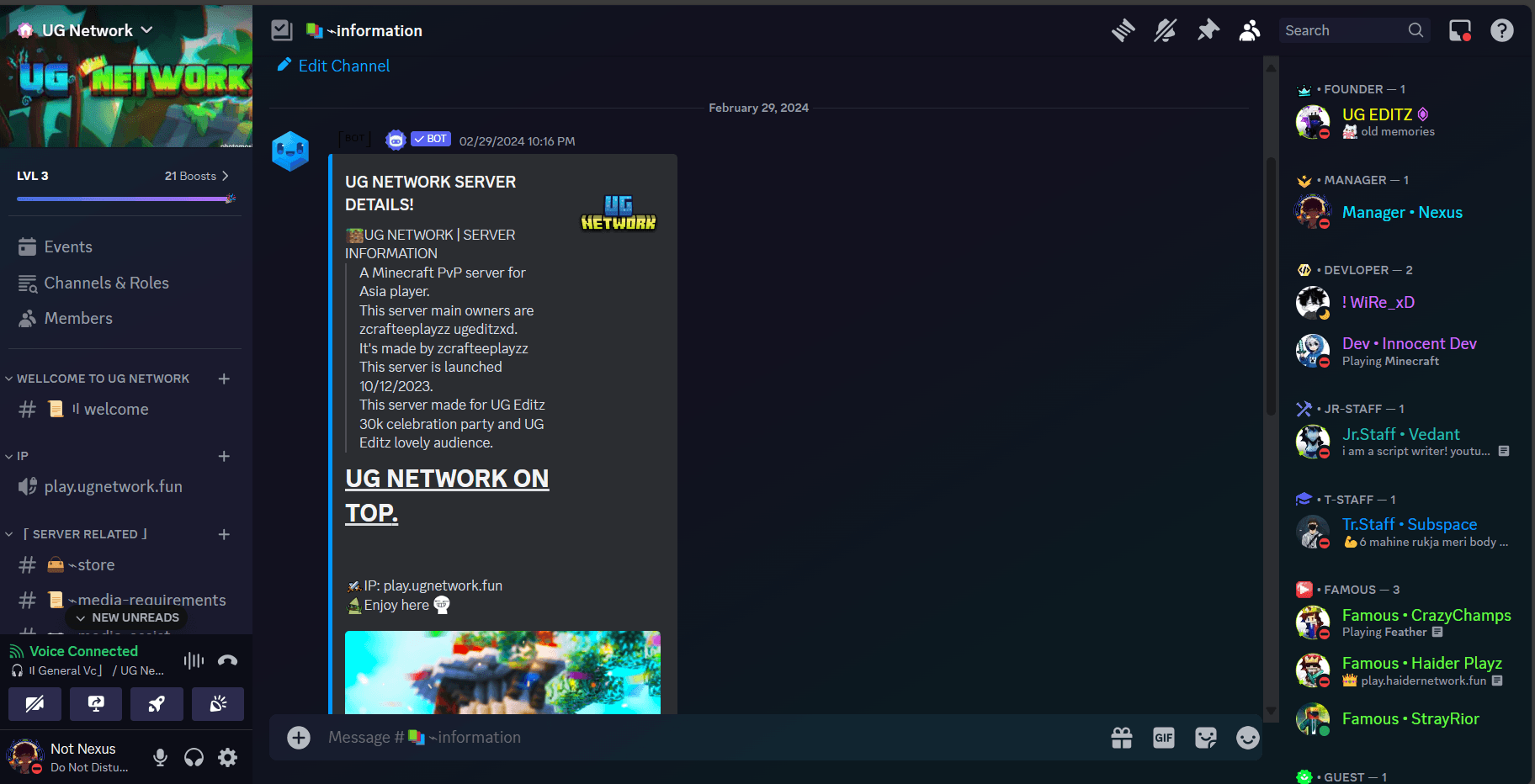Click Edit Channel

332,66
